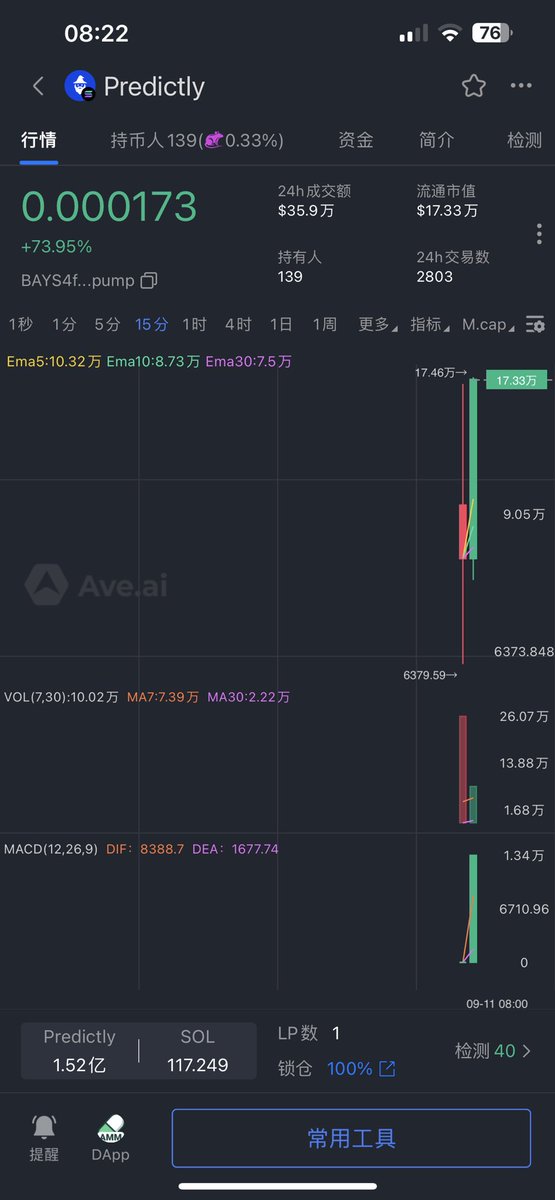The height and width of the screenshot is (1200, 555).
Task: Switch to the 资金 tab
Action: point(356,140)
